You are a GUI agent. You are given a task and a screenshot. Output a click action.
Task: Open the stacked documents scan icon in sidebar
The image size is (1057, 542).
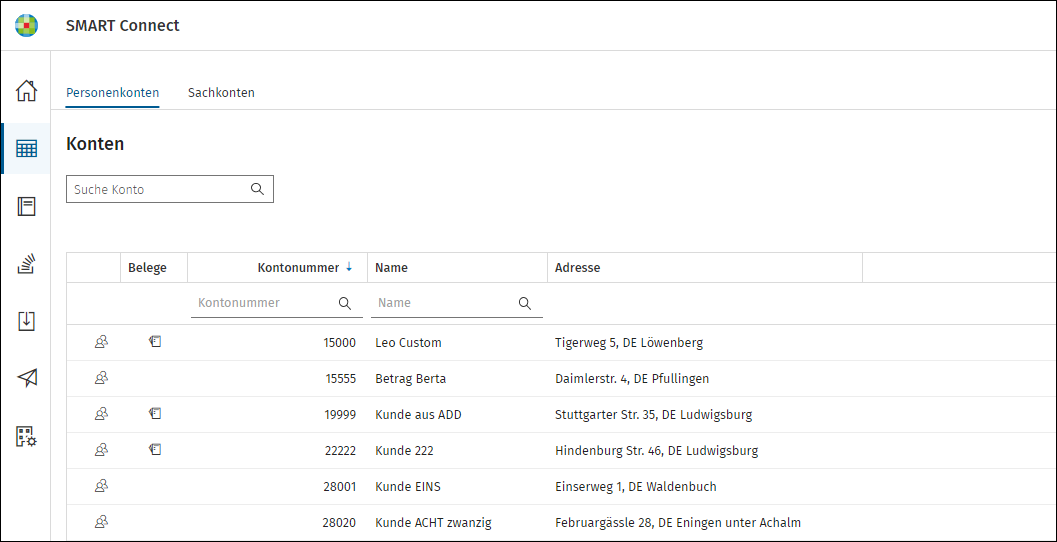coord(26,264)
